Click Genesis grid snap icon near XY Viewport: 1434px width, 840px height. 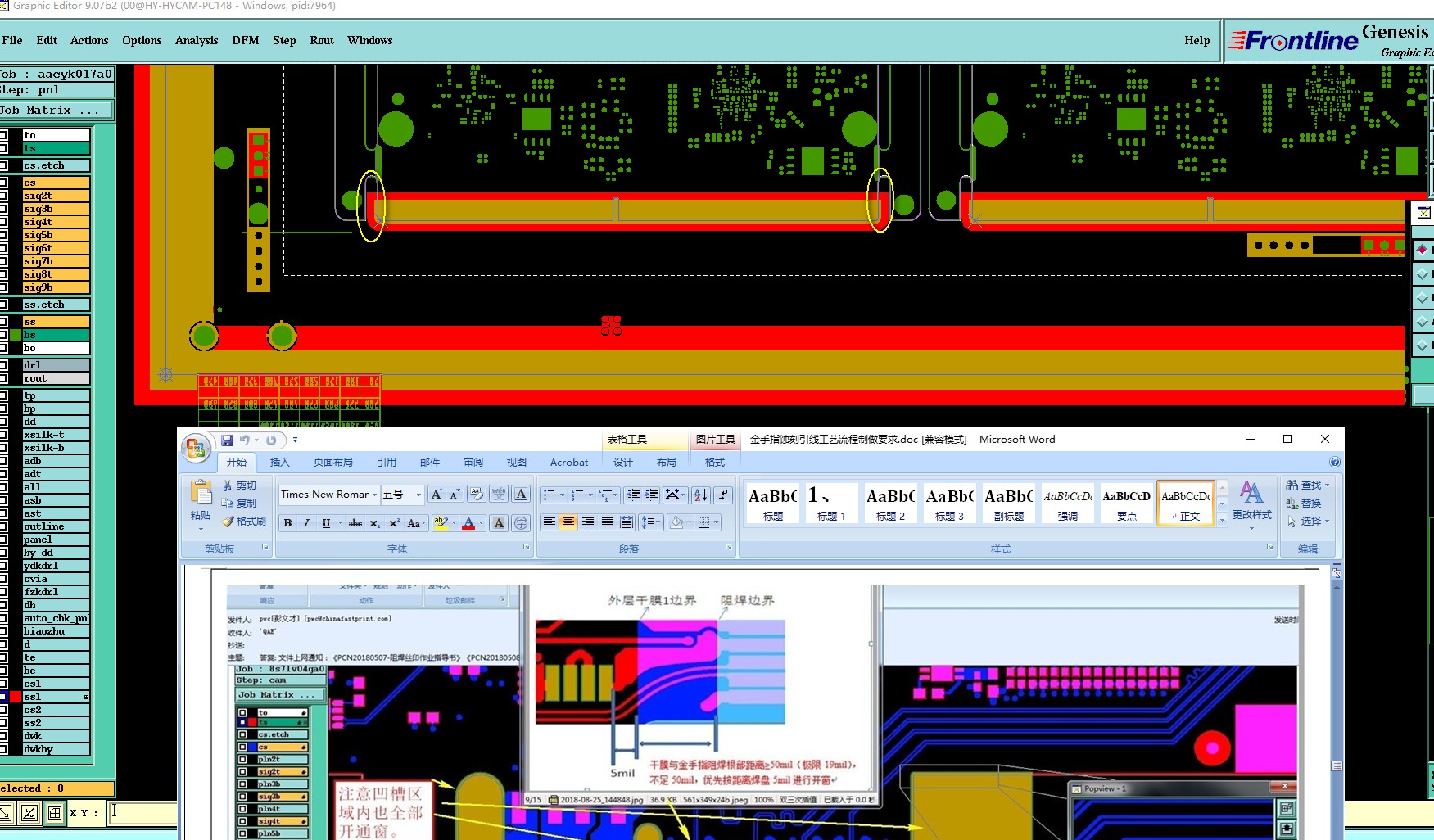point(54,812)
